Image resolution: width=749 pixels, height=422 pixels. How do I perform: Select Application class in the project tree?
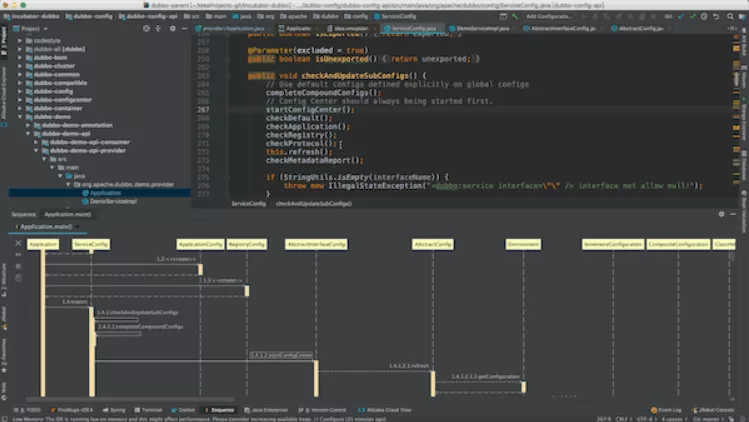point(105,193)
